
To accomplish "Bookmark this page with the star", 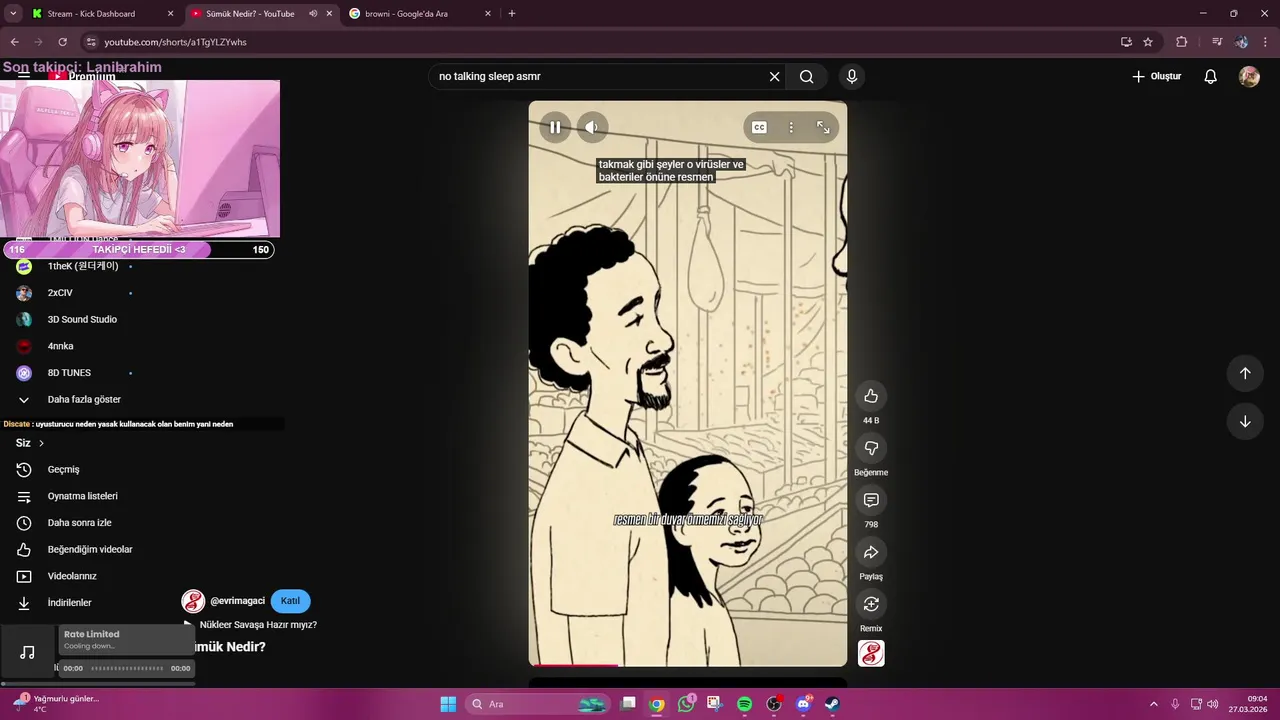I will tap(1148, 42).
